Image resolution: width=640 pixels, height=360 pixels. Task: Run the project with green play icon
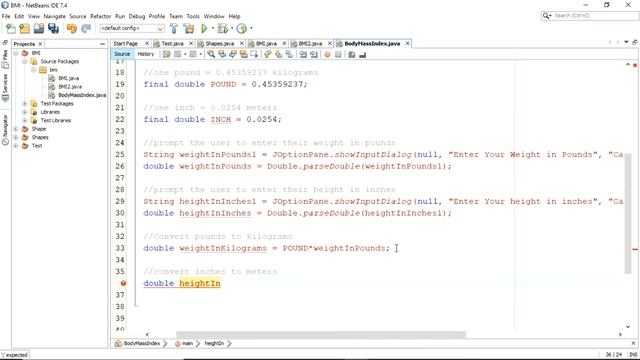tap(204, 29)
